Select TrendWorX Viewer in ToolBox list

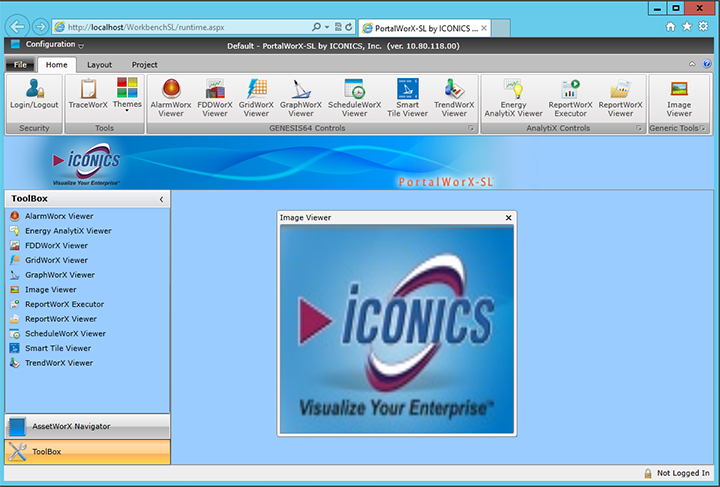point(87,363)
